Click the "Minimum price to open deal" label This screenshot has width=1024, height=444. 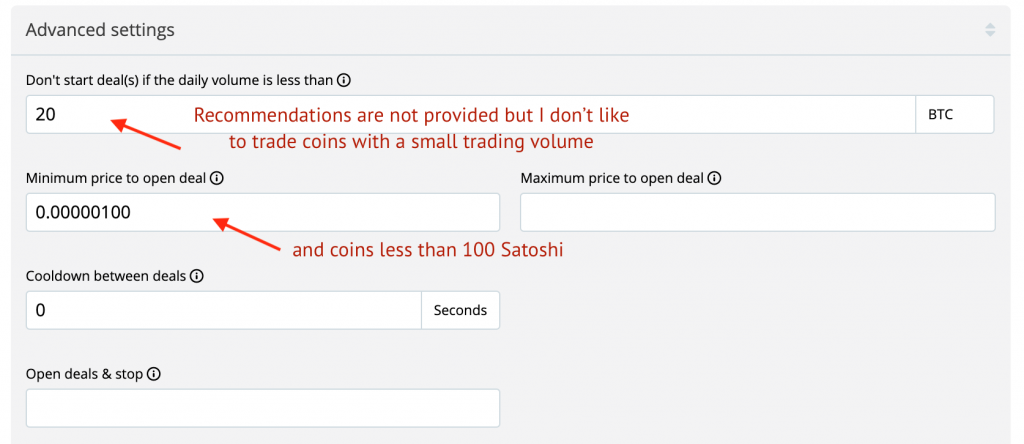point(117,179)
